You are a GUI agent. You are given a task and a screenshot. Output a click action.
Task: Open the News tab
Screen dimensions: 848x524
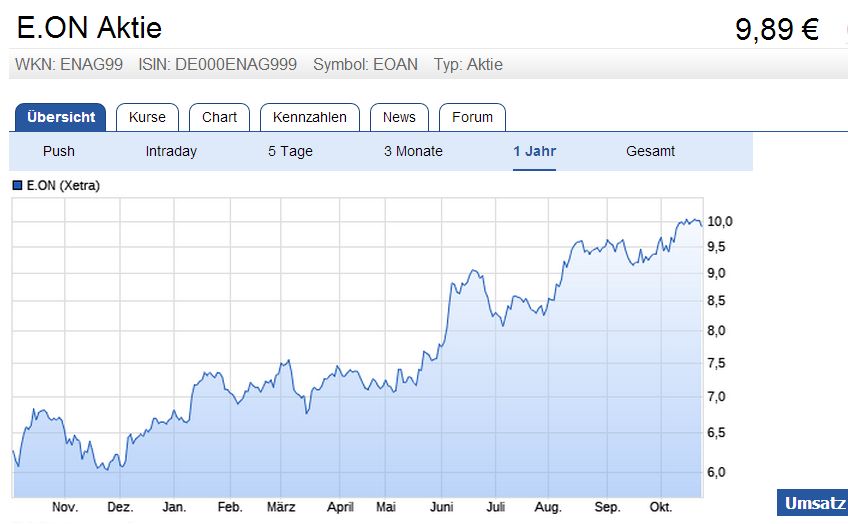pos(399,117)
